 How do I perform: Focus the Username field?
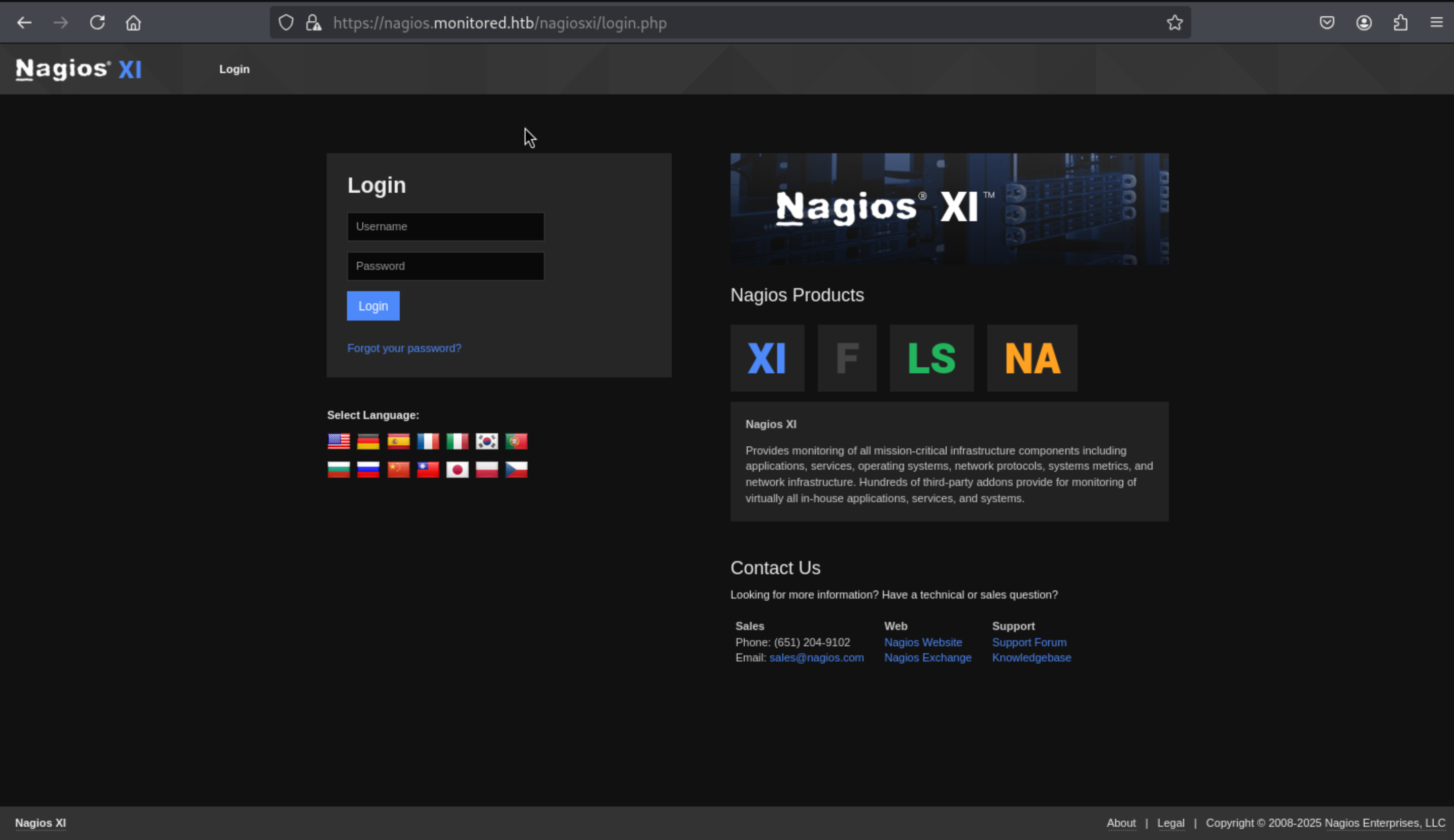445,227
